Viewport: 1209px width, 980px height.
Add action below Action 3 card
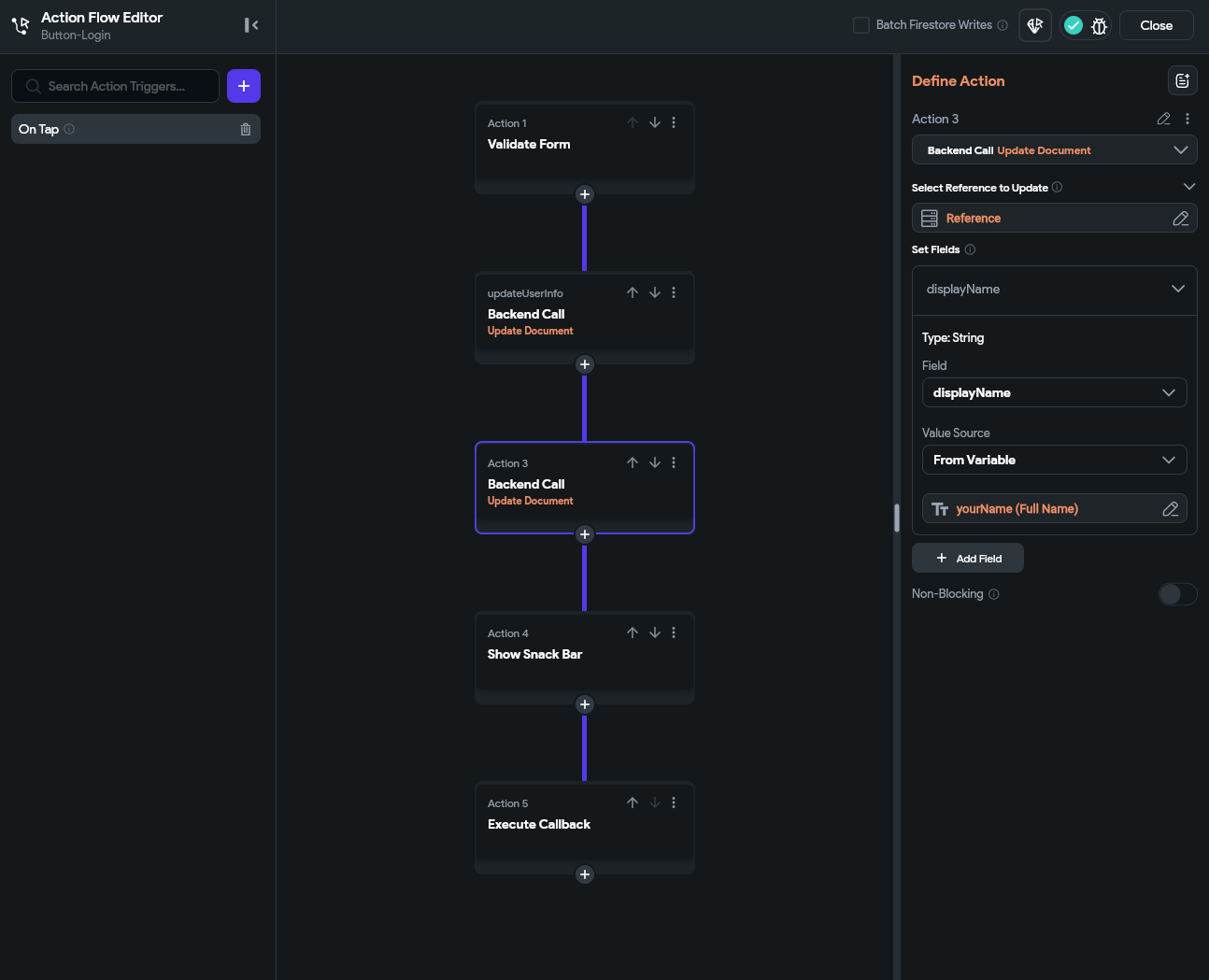pos(585,534)
